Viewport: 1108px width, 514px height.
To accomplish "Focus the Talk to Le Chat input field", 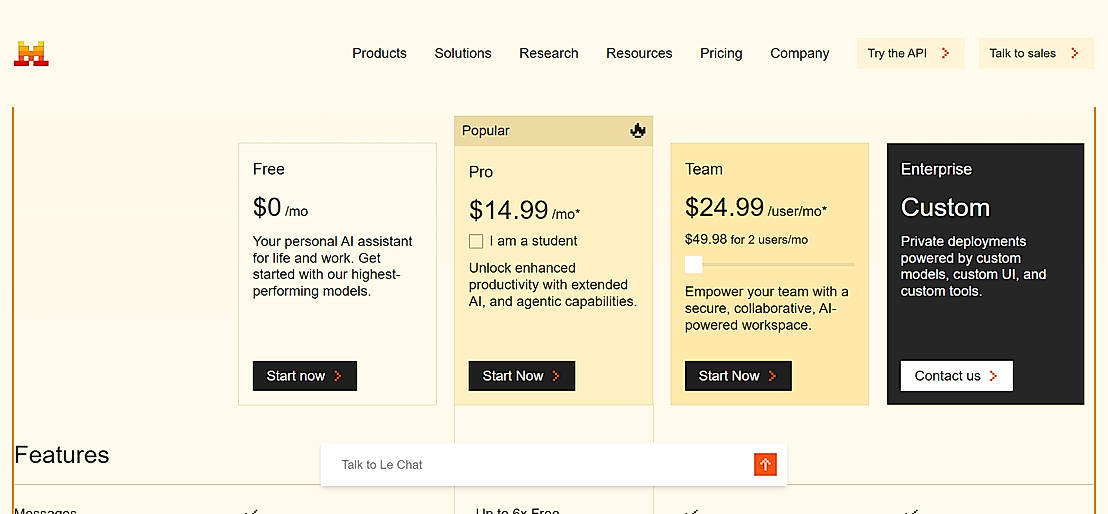I will click(537, 465).
